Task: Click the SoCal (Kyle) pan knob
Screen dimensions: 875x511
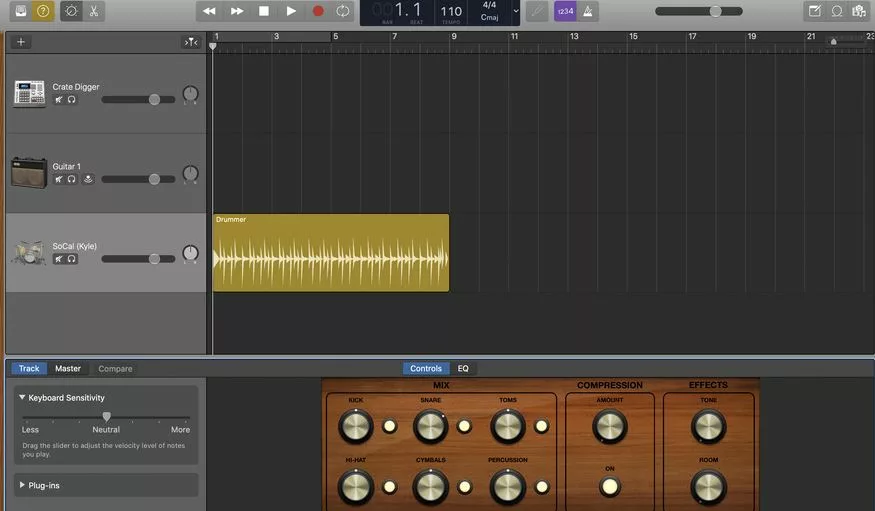Action: coord(190,253)
